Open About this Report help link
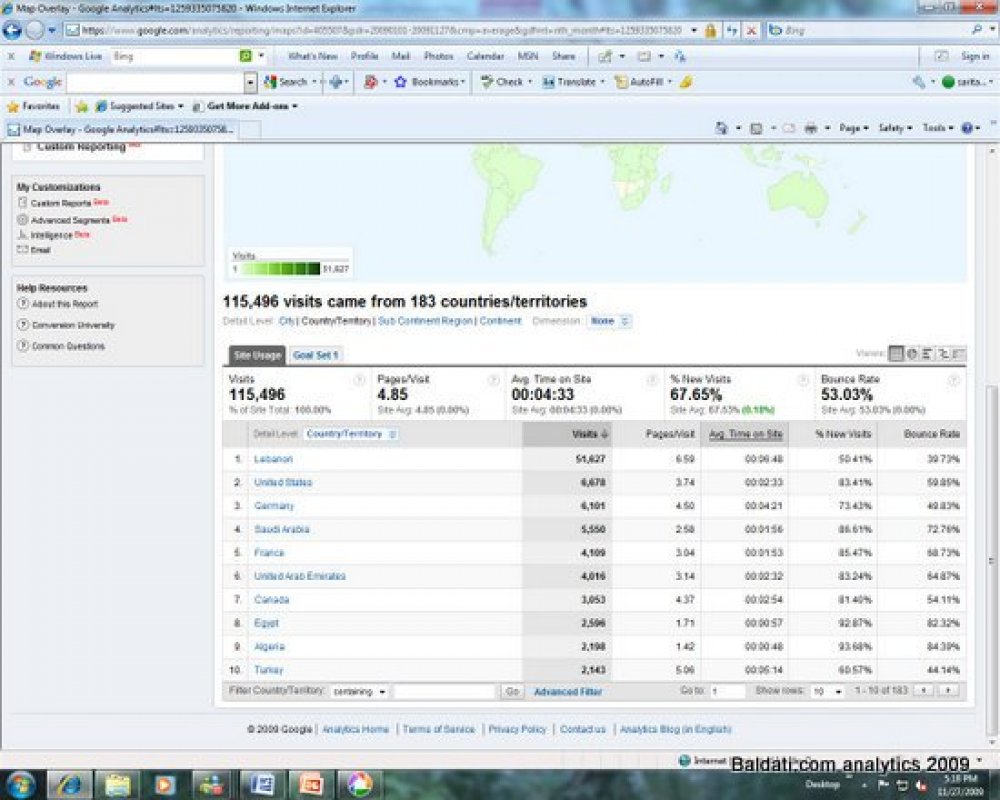1000x800 pixels. (x=65, y=304)
